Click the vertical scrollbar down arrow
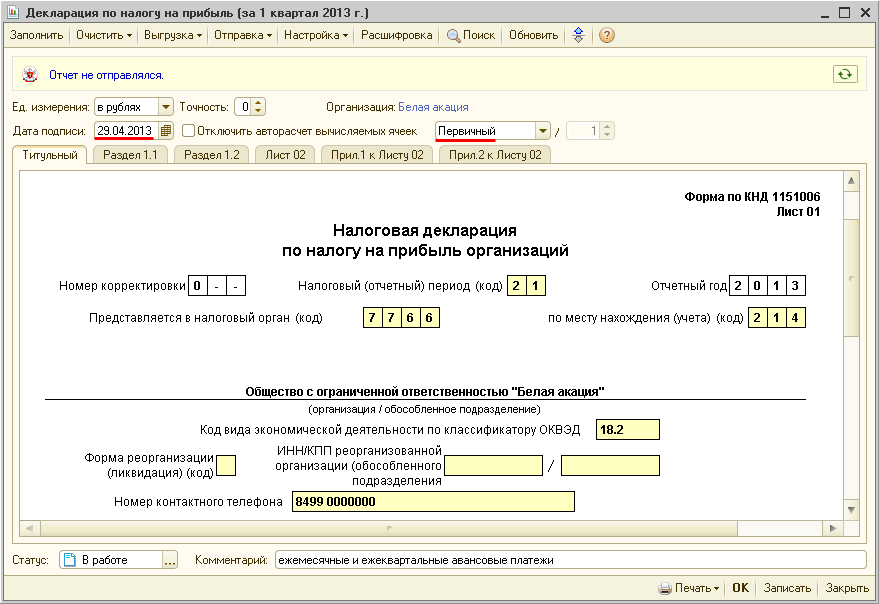 click(x=851, y=510)
